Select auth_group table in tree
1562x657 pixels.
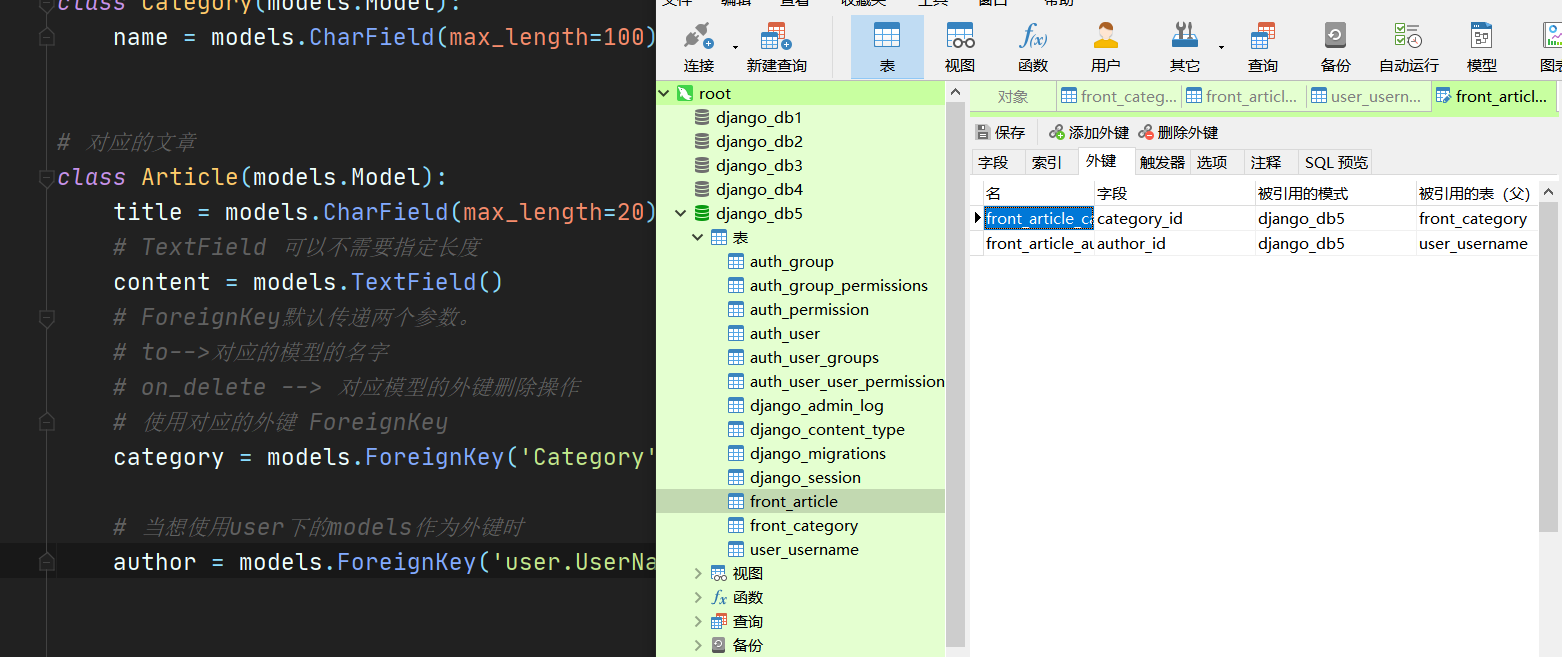click(791, 262)
